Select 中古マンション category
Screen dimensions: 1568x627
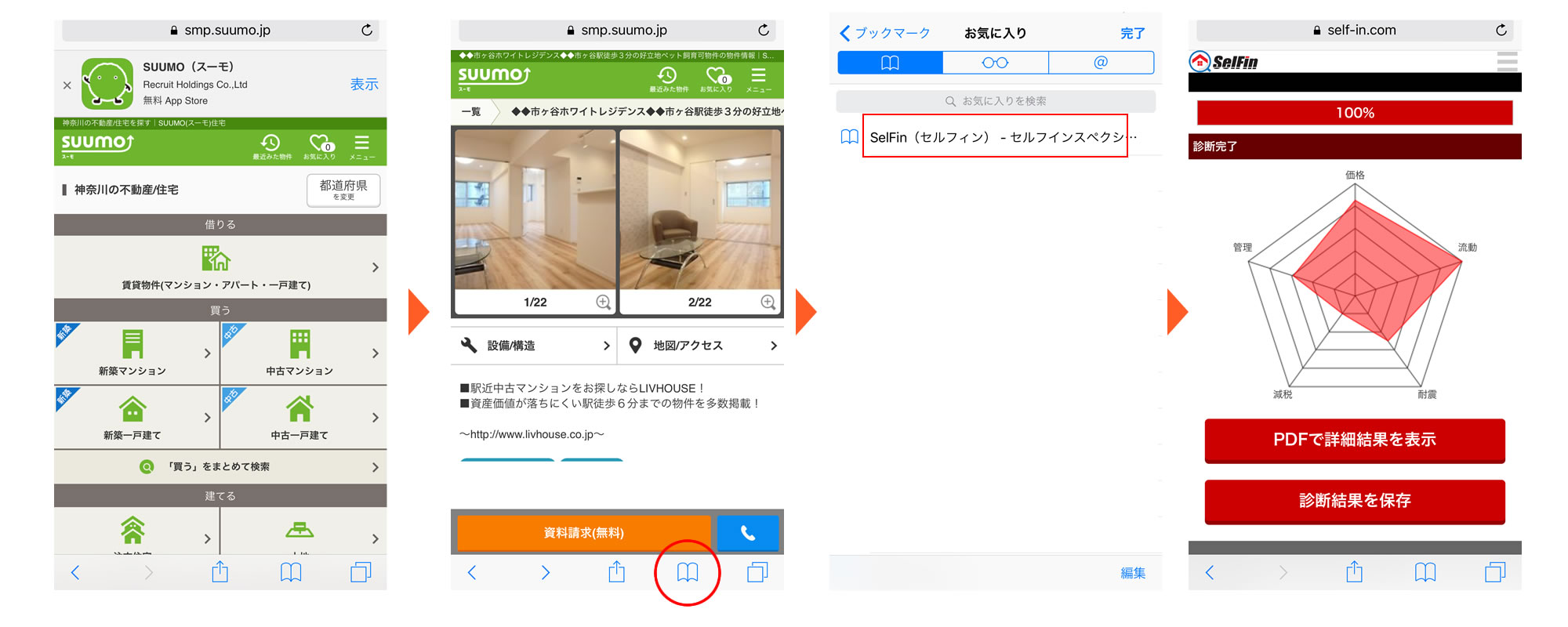pyautogui.click(x=304, y=353)
